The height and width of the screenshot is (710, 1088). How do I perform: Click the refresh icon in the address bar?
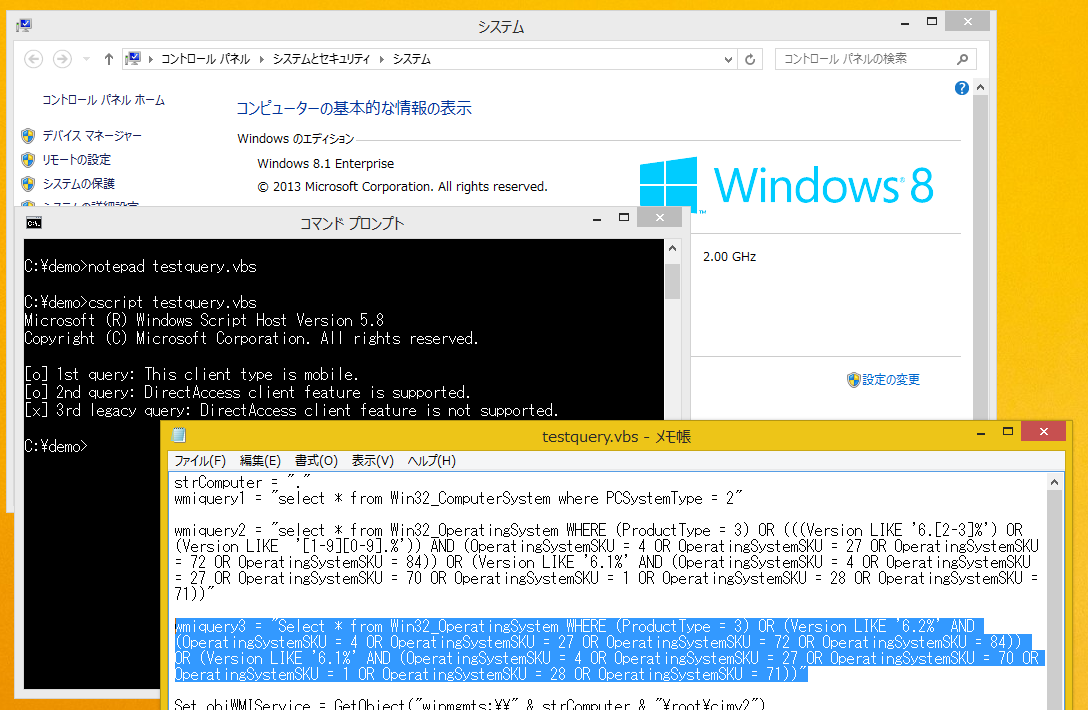coord(750,59)
